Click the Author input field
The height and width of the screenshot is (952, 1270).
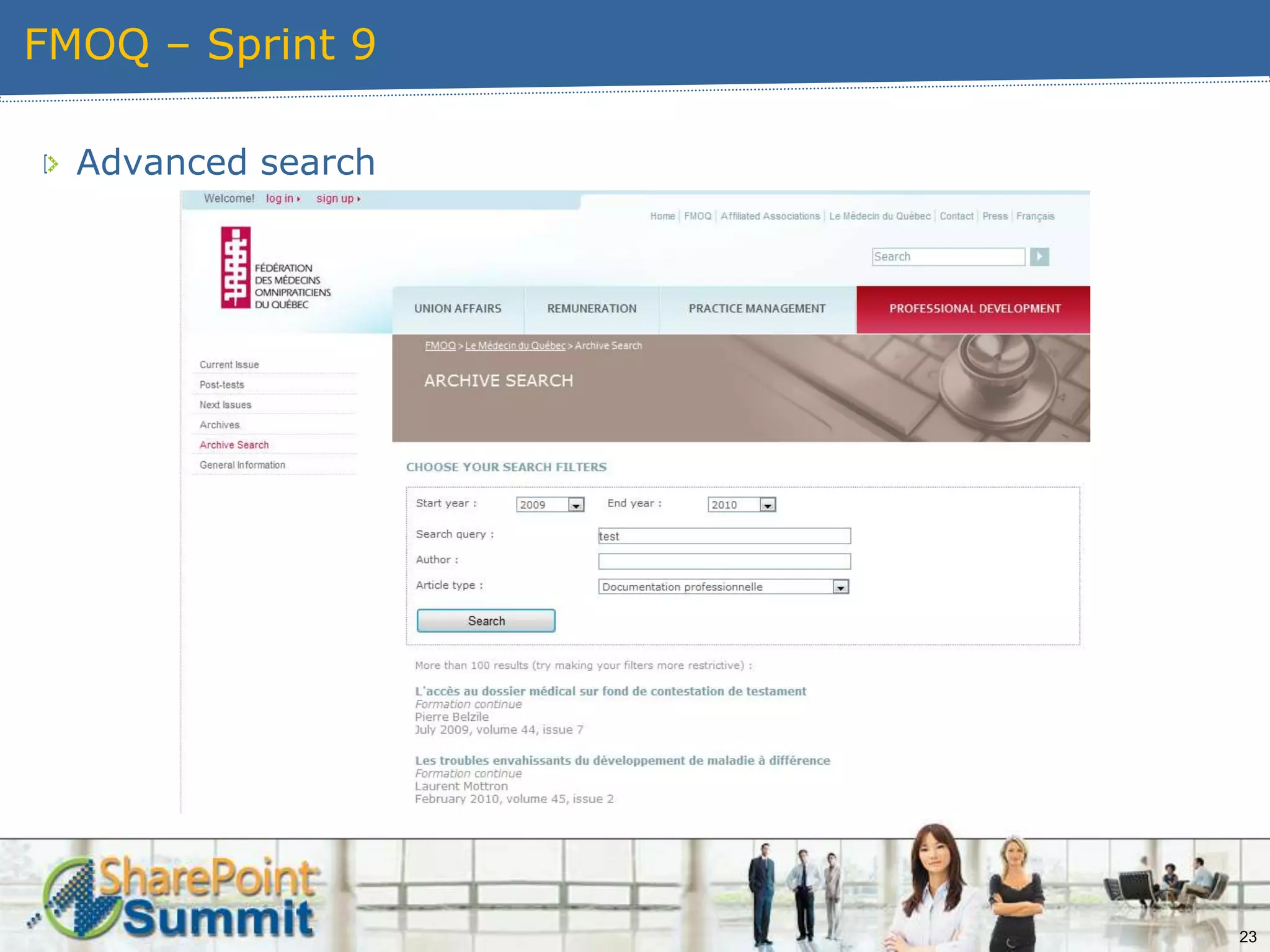click(x=724, y=562)
